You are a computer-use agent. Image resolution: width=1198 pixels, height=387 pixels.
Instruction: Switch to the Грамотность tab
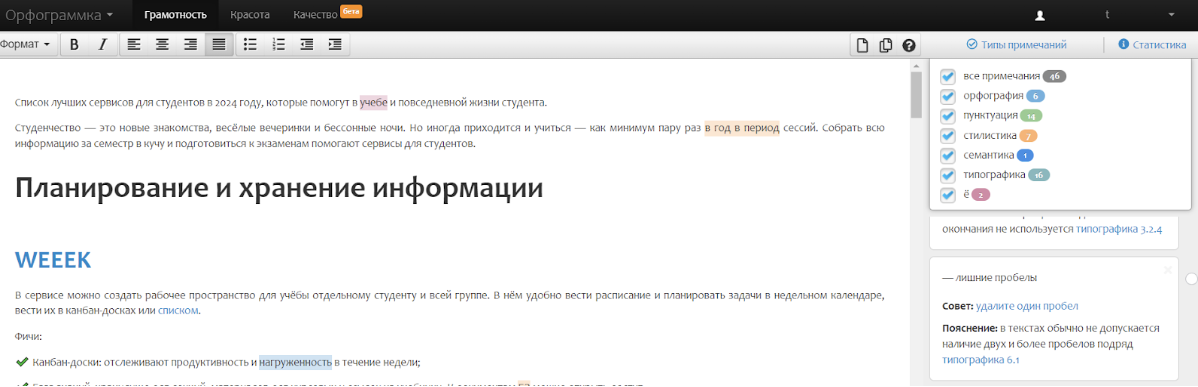[x=175, y=15]
